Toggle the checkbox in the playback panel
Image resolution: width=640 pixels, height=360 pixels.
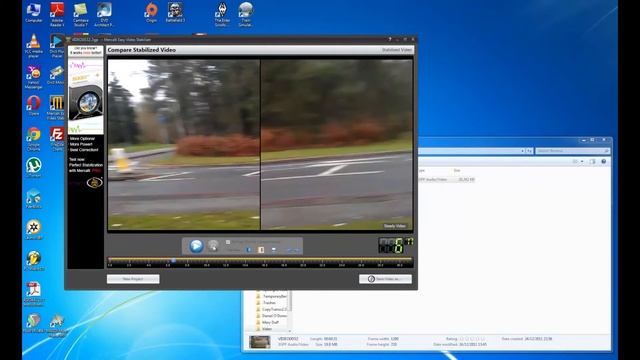(x=228, y=242)
